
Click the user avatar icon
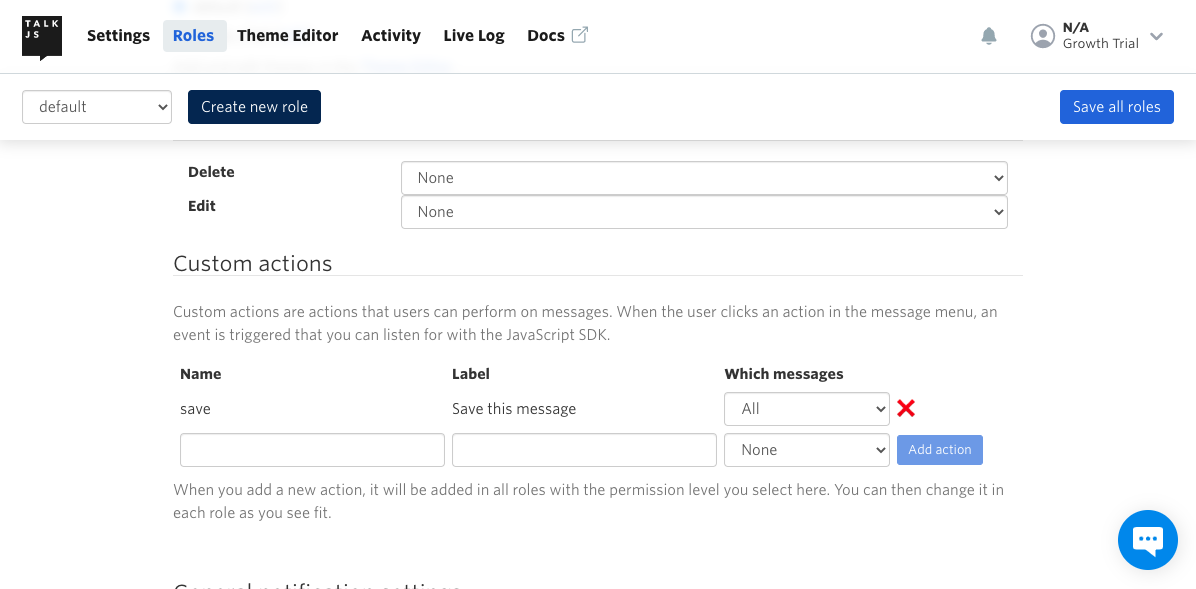[1042, 36]
